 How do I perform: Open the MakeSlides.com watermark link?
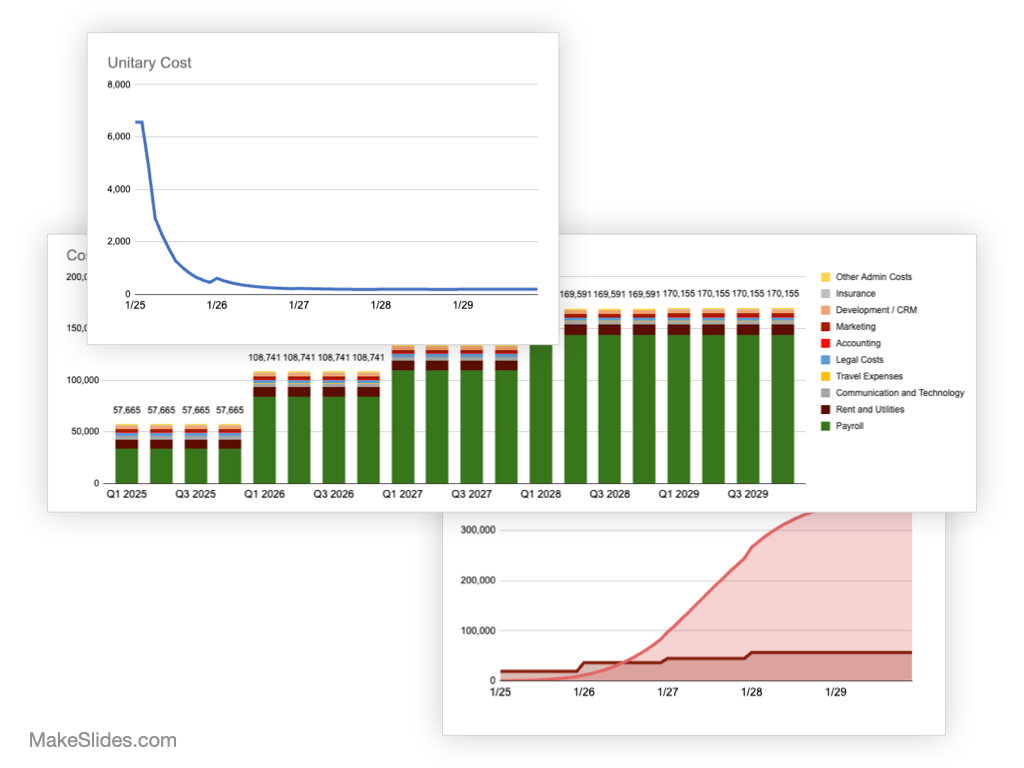pyautogui.click(x=103, y=741)
